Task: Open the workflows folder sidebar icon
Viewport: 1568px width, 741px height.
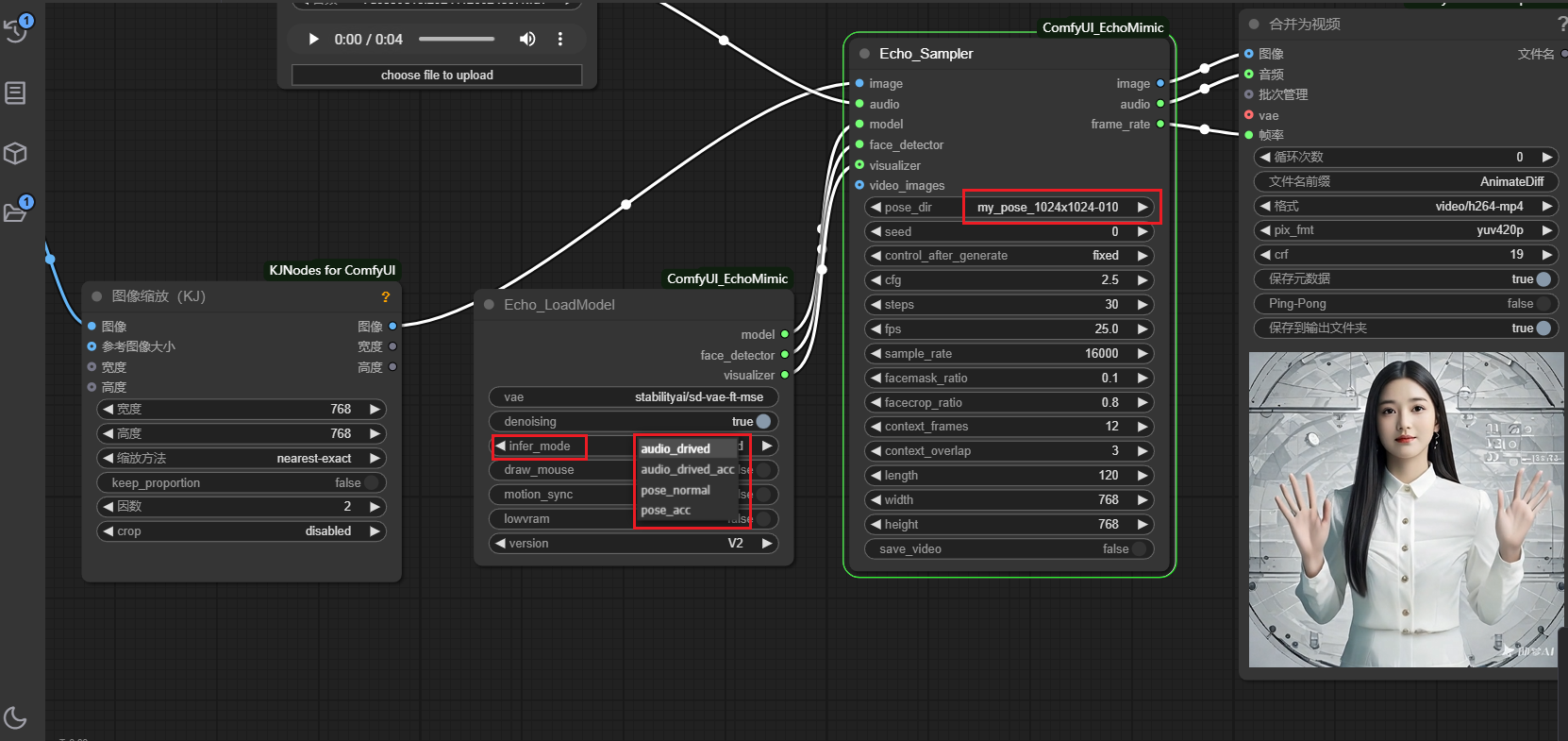Action: point(15,211)
